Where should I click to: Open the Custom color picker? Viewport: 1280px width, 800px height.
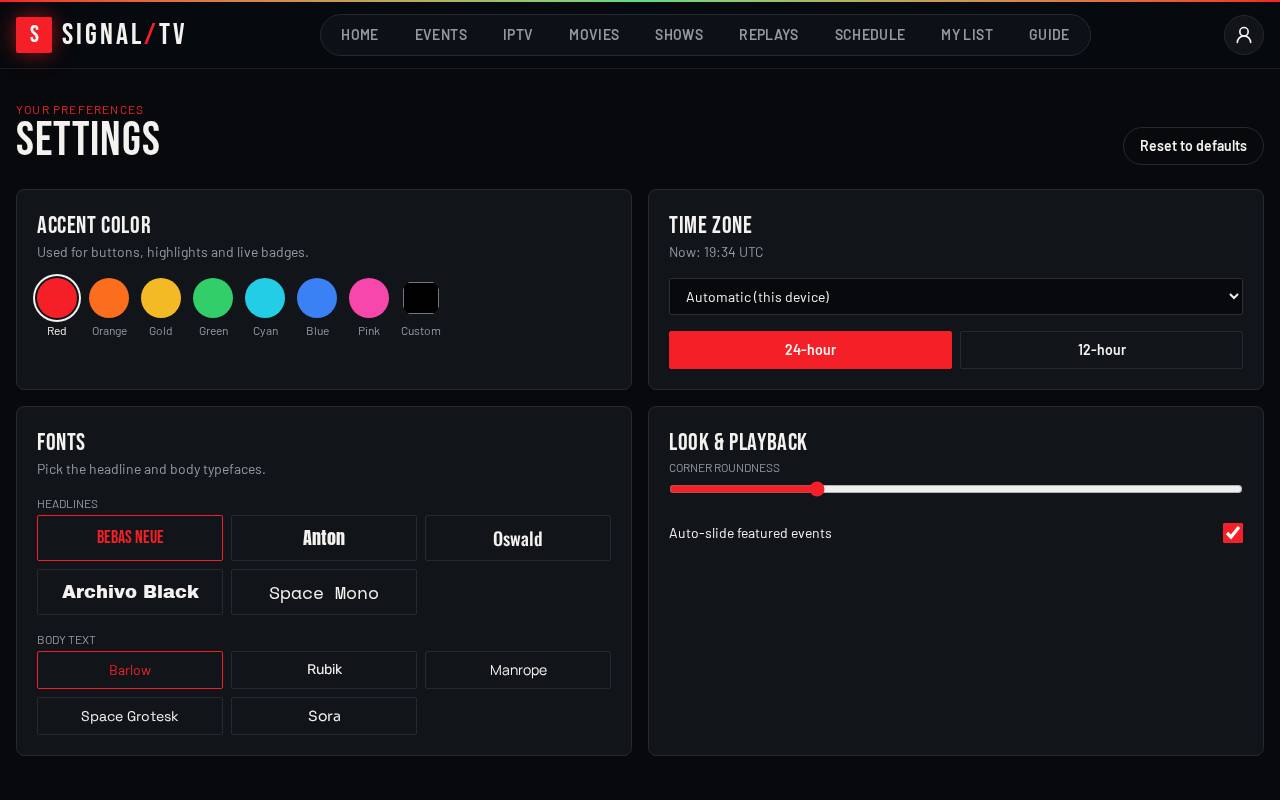pyautogui.click(x=421, y=298)
